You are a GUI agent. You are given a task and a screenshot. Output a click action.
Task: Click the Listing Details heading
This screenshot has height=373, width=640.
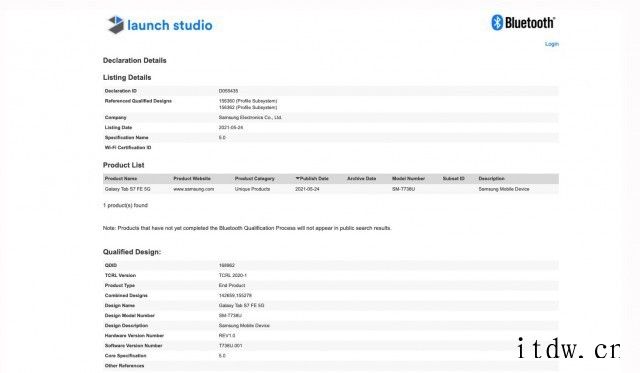(127, 78)
